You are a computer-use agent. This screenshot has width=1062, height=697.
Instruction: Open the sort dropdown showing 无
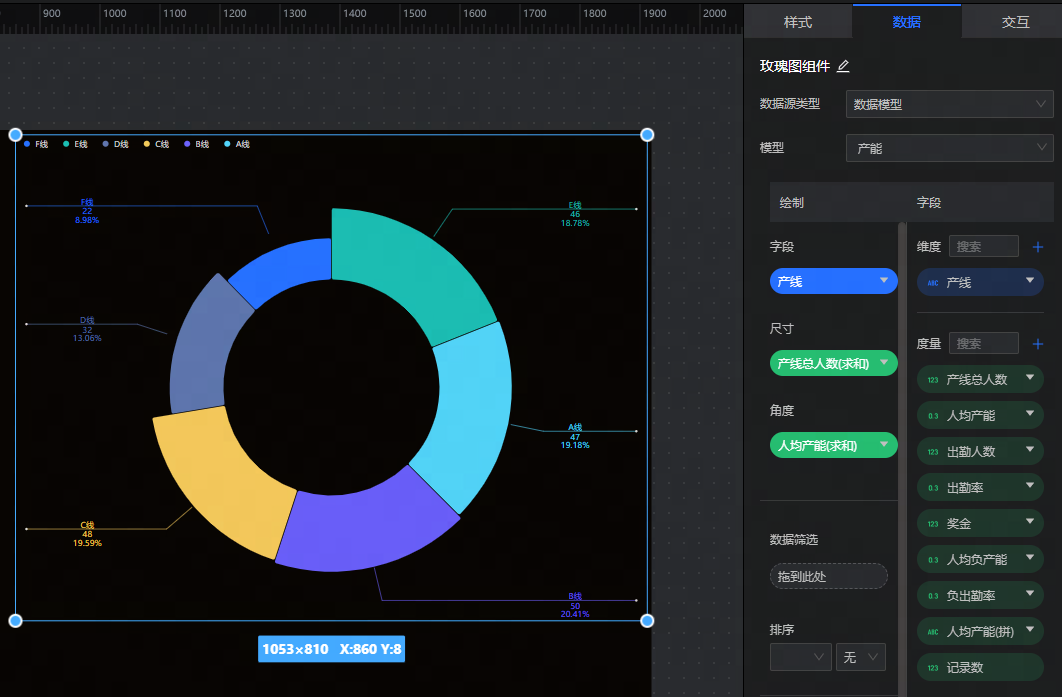[x=861, y=657]
